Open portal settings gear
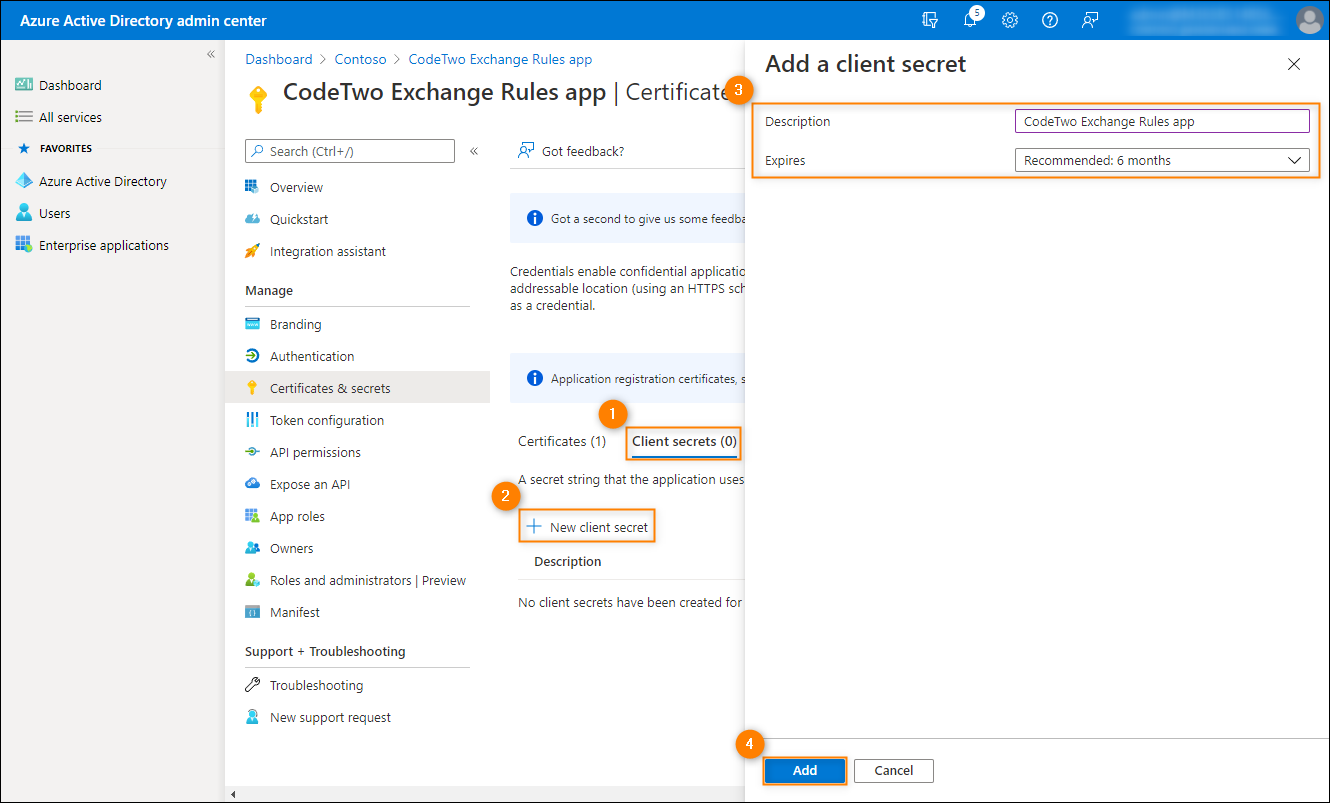Image resolution: width=1330 pixels, height=803 pixels. point(1010,20)
